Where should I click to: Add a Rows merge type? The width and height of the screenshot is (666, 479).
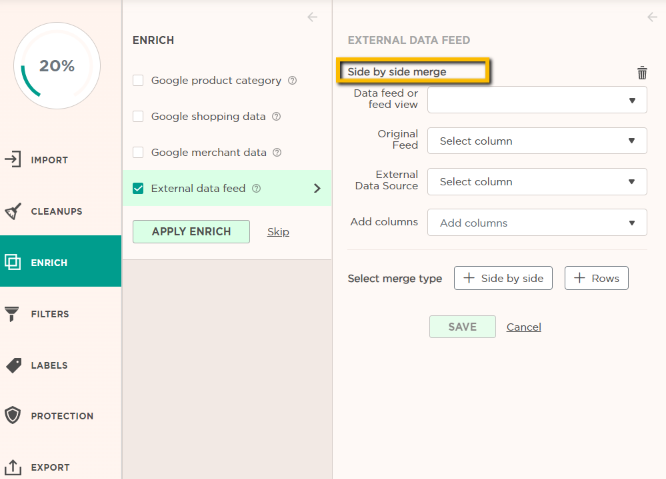596,278
